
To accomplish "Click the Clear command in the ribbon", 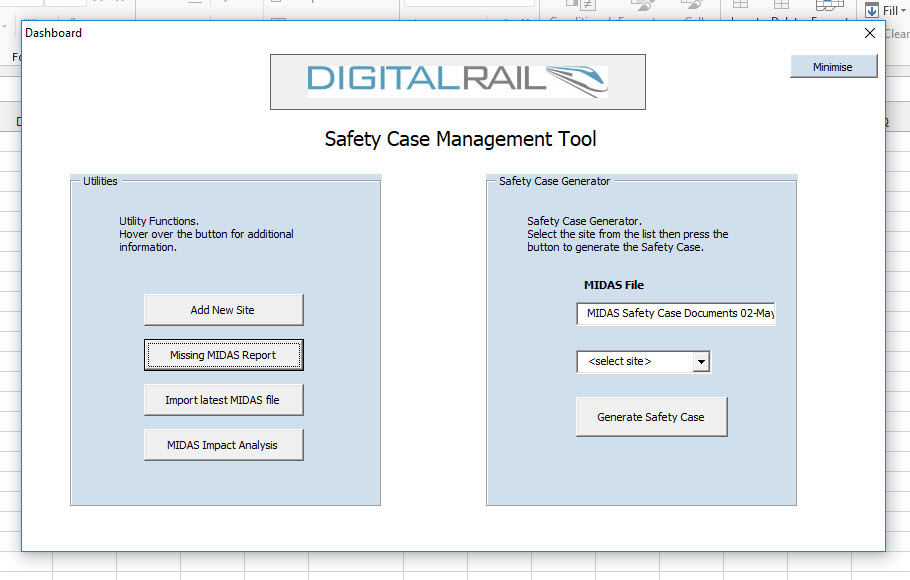I will coord(896,34).
